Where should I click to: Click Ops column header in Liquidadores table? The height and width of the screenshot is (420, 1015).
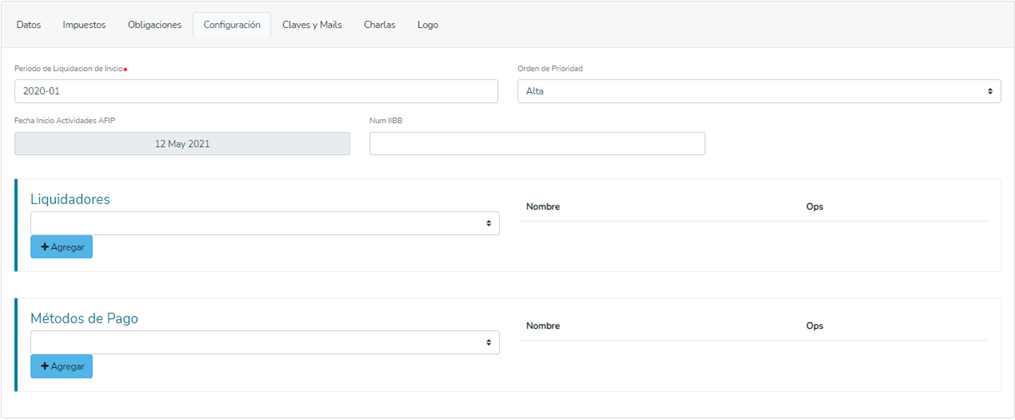coord(814,207)
